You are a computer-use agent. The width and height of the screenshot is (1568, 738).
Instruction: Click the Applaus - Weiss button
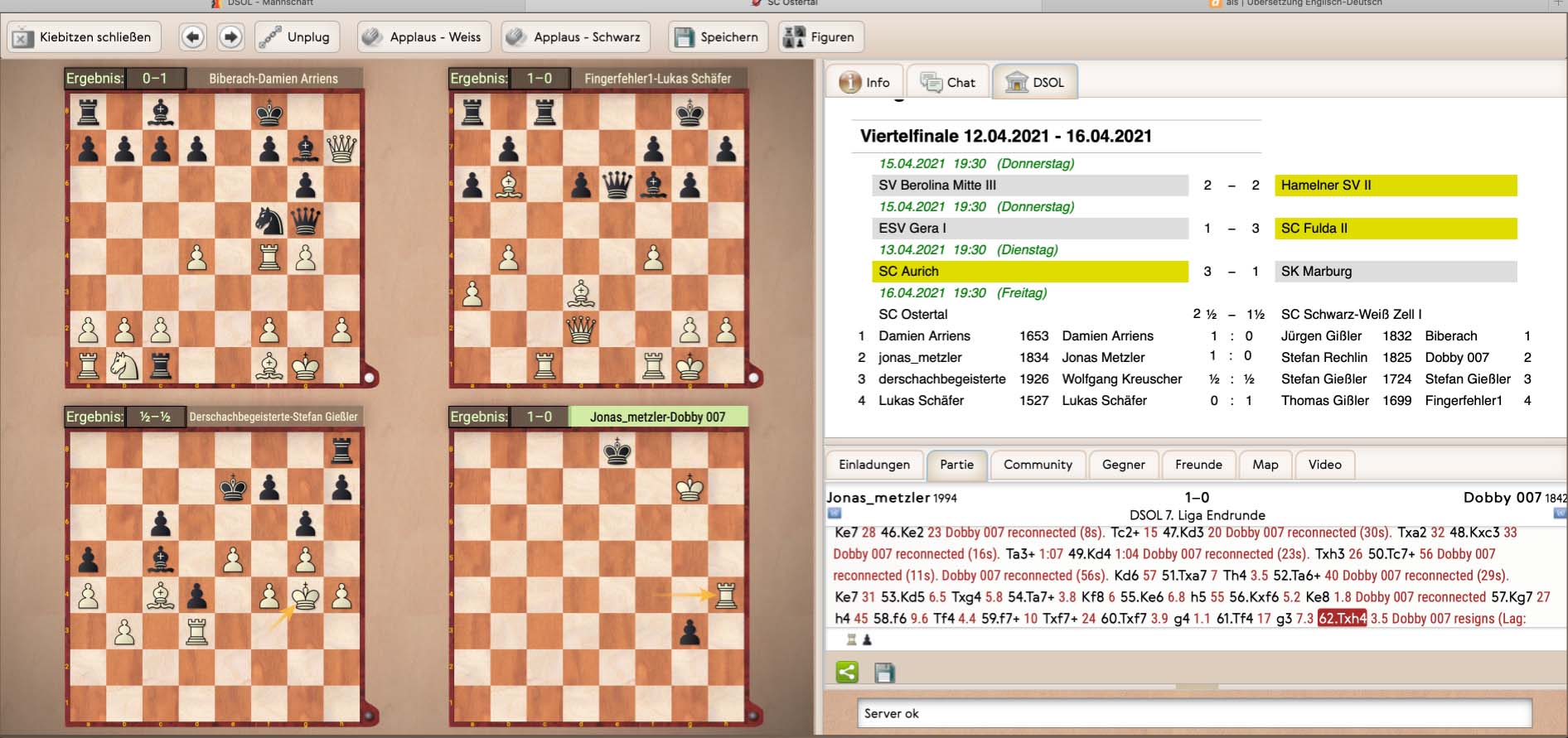pos(423,37)
